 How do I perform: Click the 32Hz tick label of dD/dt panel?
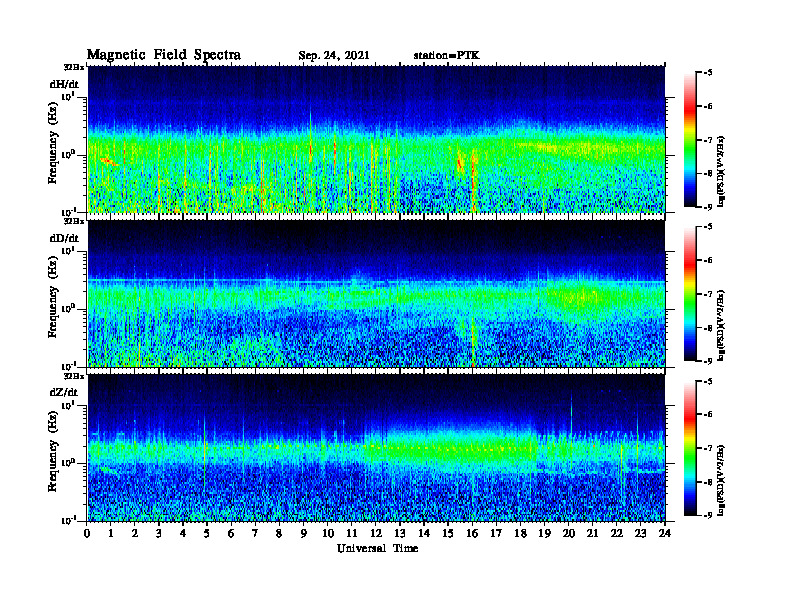click(74, 221)
